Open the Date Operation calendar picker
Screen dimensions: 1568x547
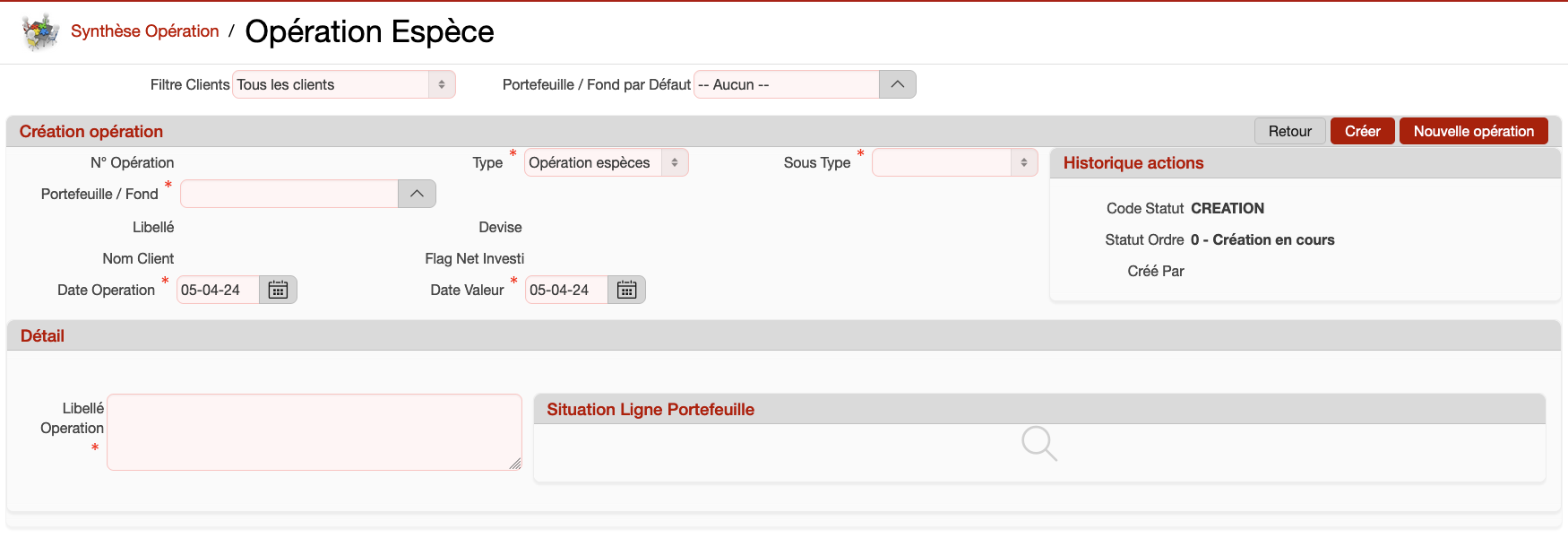(278, 290)
